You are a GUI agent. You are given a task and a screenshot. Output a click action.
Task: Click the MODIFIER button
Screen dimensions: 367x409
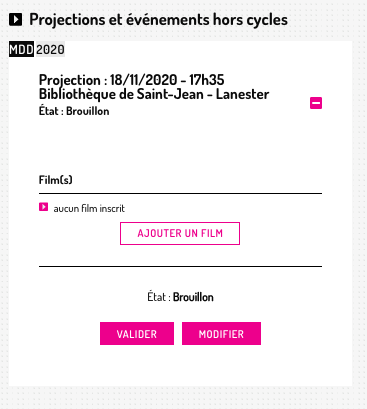(x=221, y=333)
